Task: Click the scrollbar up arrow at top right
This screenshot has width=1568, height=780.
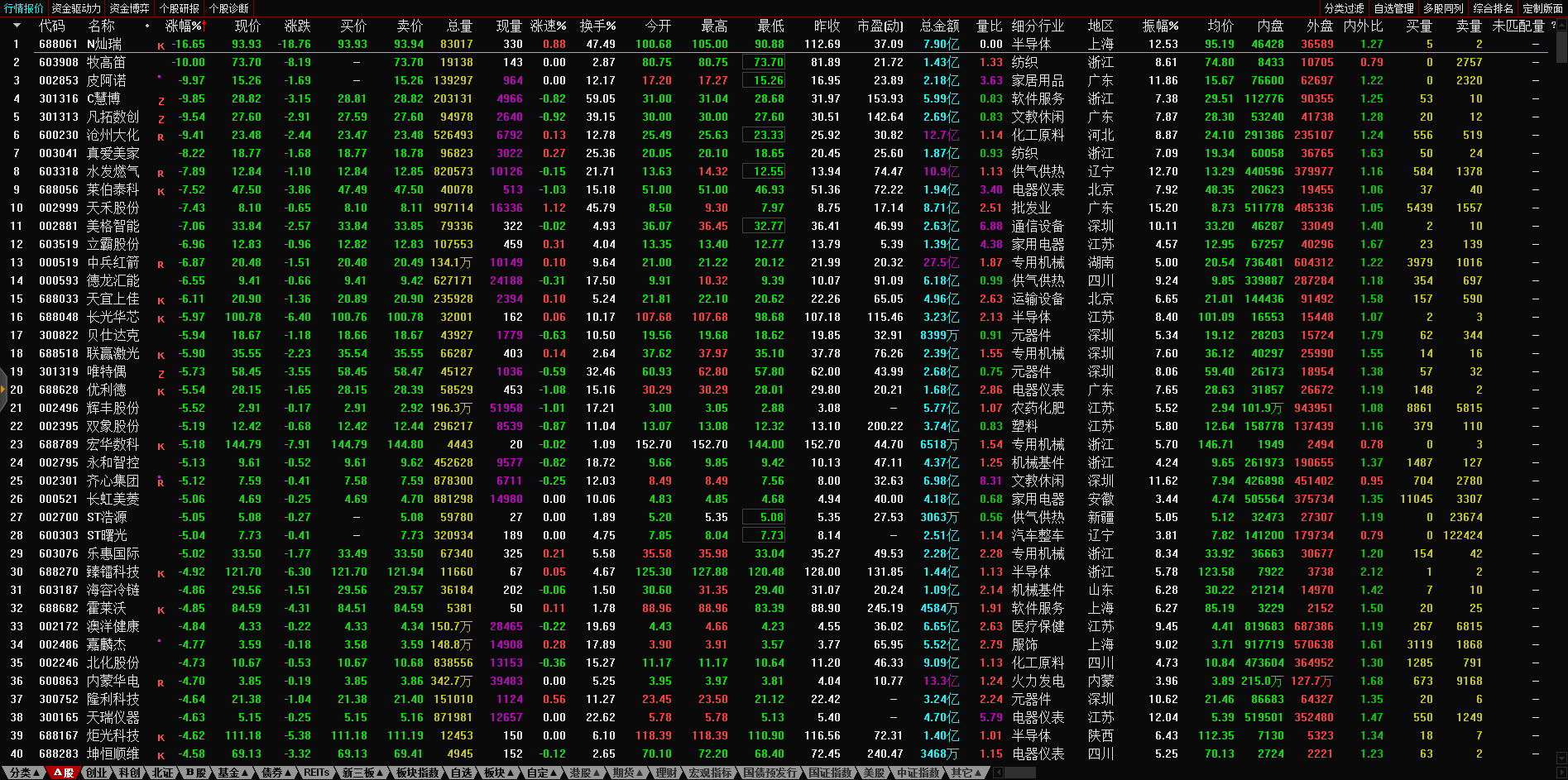Action: click(1561, 26)
